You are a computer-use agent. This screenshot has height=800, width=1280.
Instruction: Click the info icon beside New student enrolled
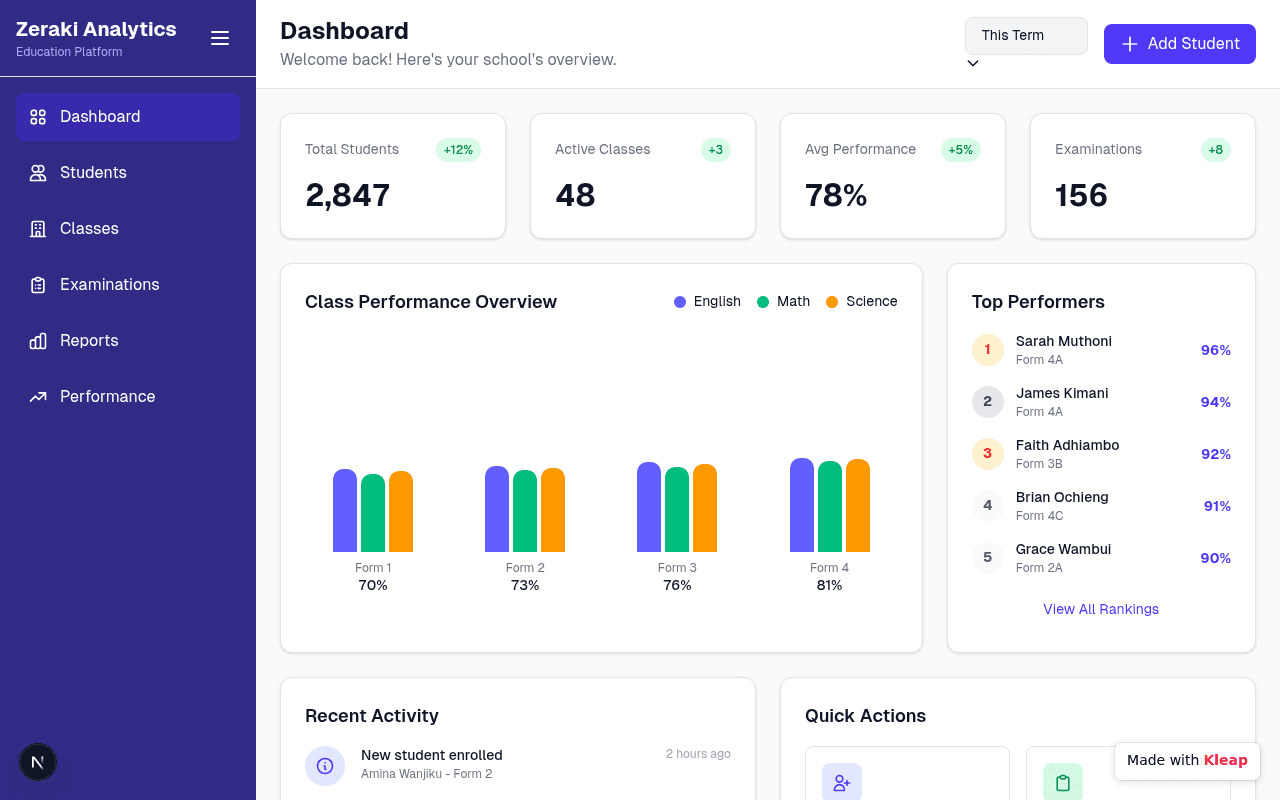325,766
